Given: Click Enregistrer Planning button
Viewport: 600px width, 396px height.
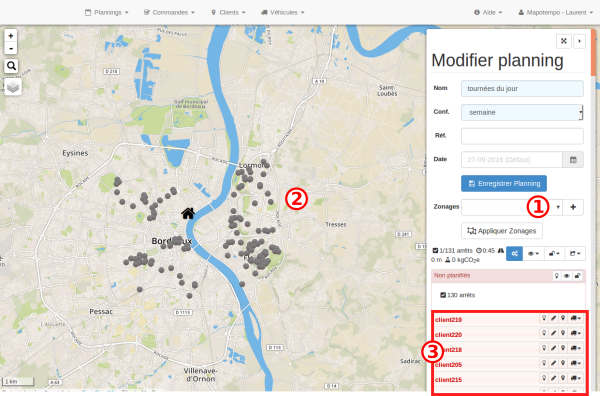Looking at the screenshot, I should click(504, 183).
